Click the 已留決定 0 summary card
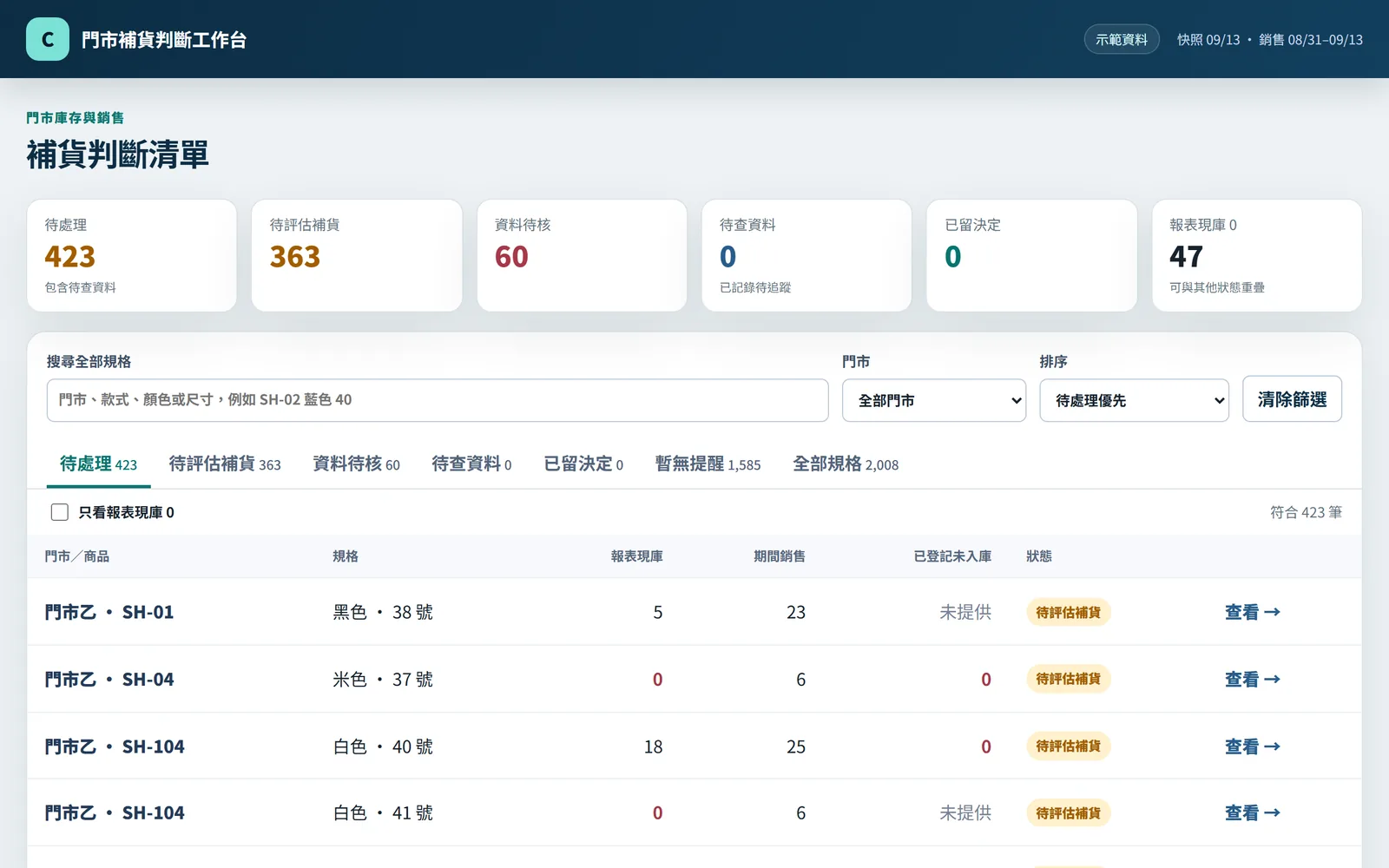 tap(1031, 255)
